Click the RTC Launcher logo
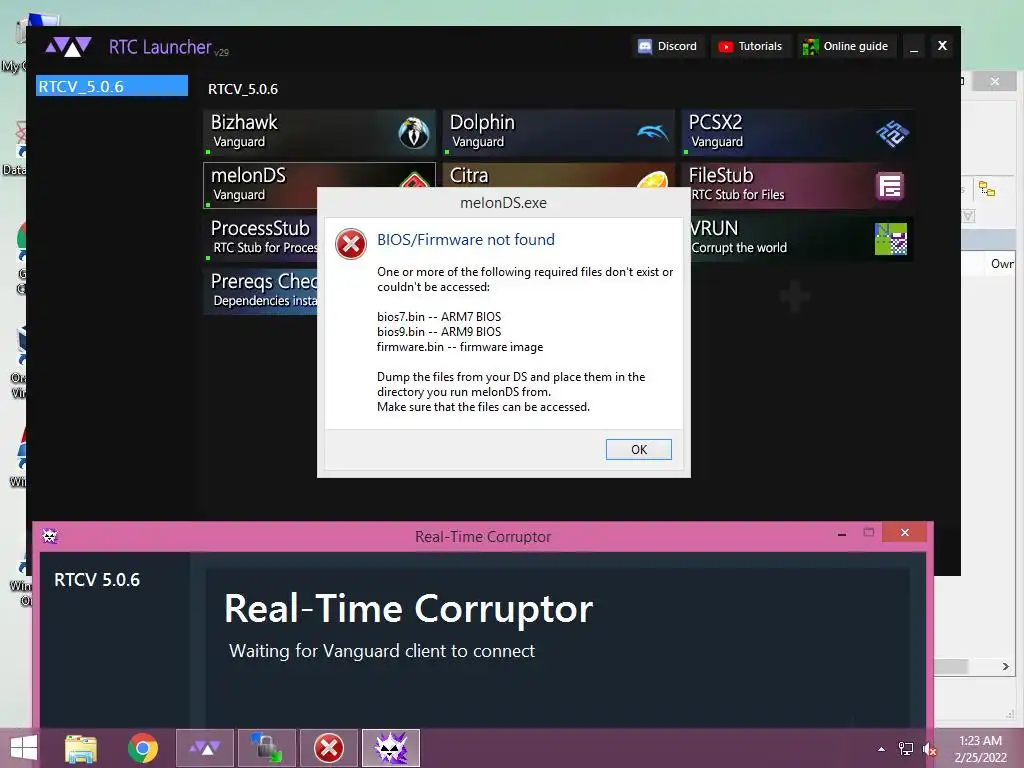The height and width of the screenshot is (768, 1024). [x=68, y=47]
